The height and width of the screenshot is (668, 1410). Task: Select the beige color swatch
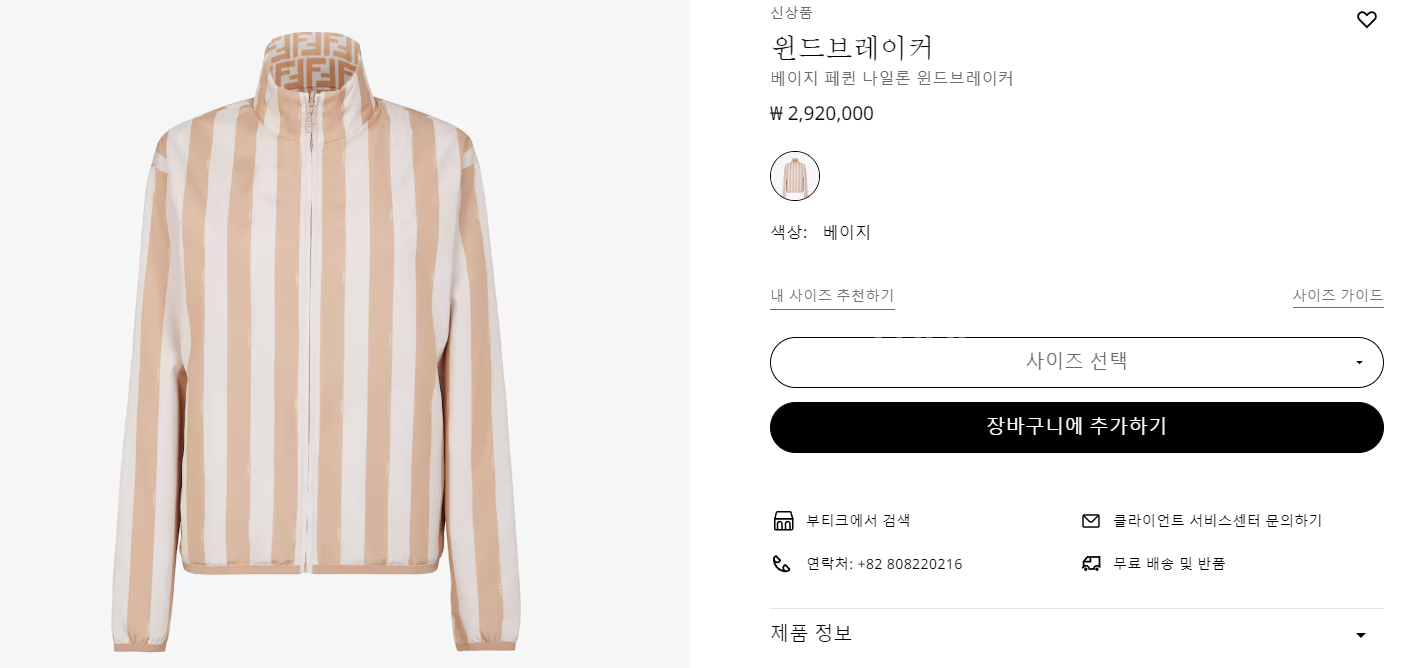tap(795, 176)
